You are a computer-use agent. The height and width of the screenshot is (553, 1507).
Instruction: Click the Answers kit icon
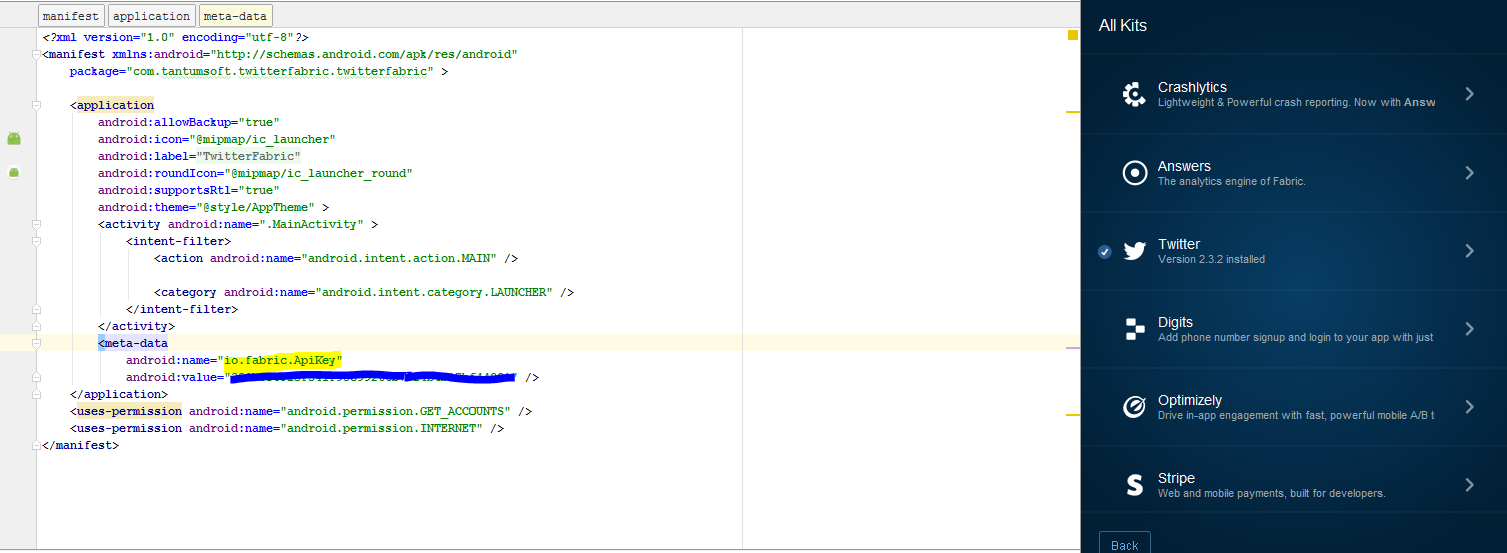[1134, 173]
